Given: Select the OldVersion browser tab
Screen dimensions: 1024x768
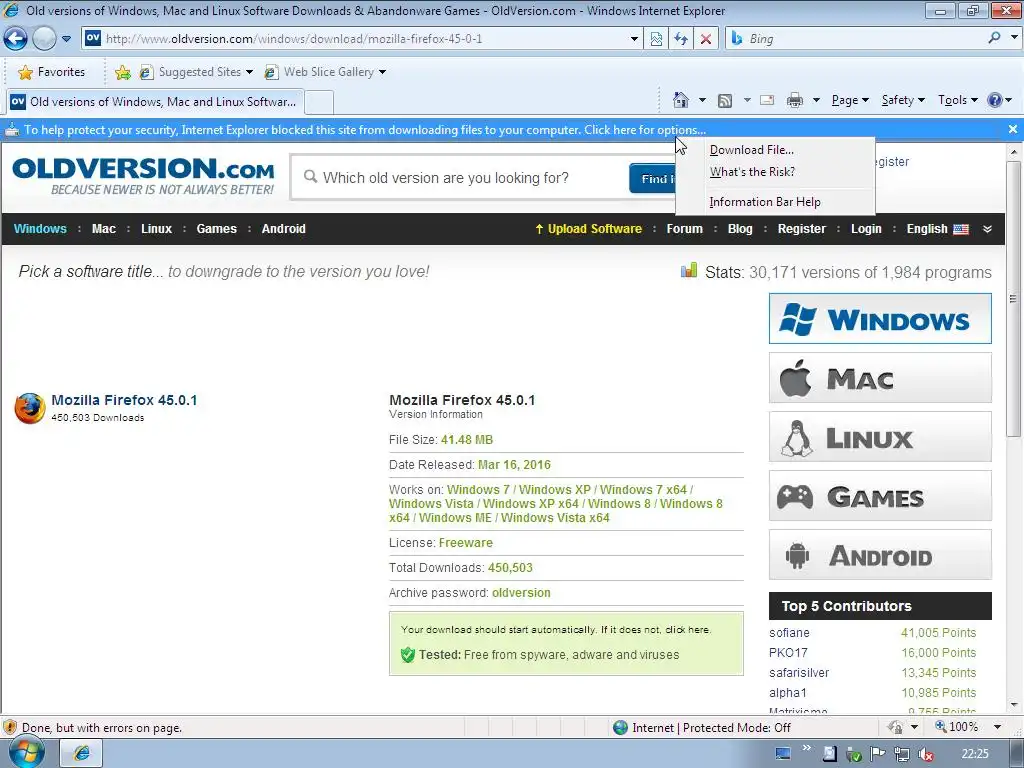Looking at the screenshot, I should click(x=154, y=102).
